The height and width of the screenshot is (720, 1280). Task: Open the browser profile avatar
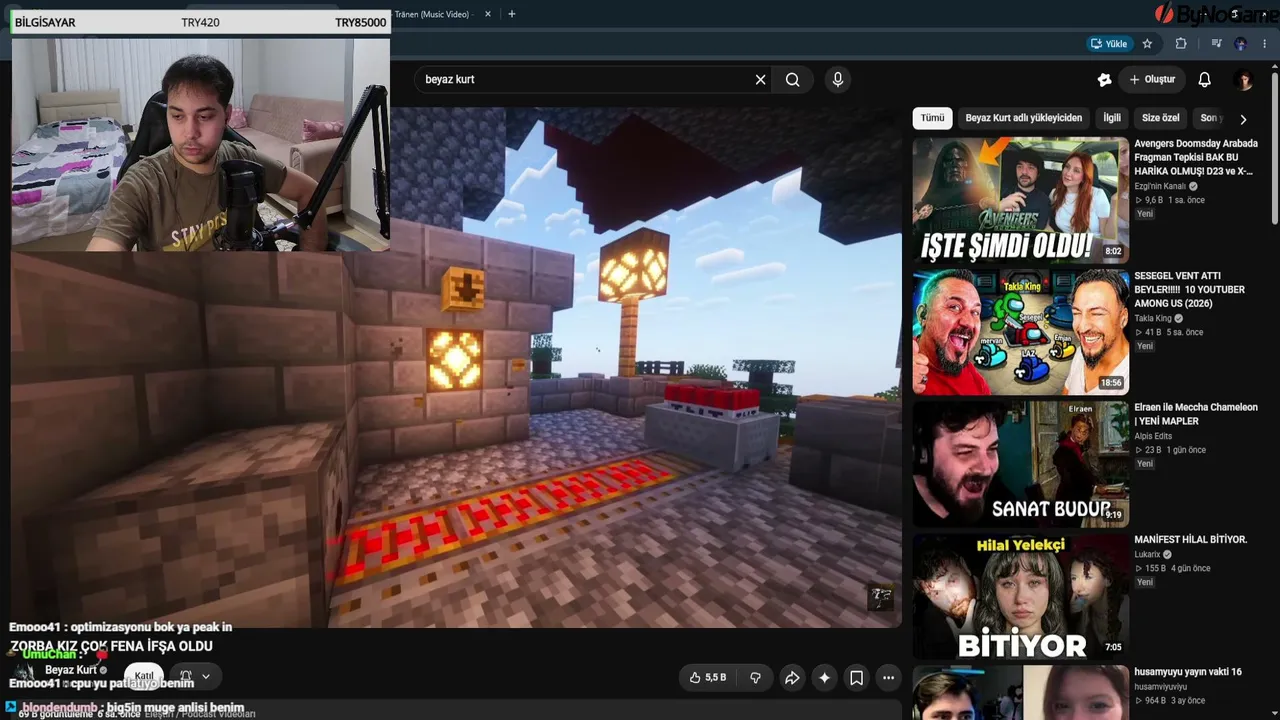tap(1241, 43)
